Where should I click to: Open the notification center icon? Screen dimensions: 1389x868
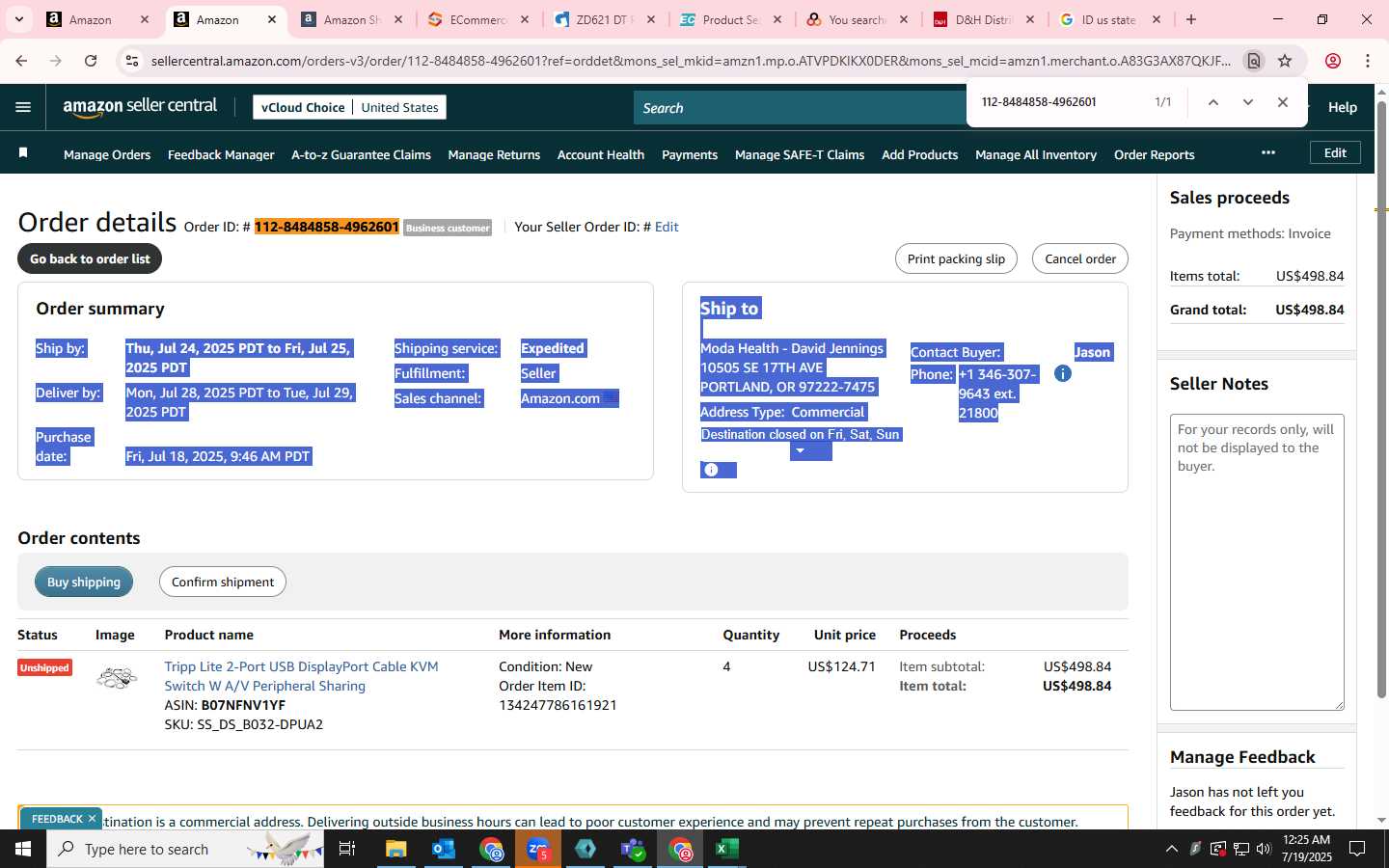(x=1357, y=849)
